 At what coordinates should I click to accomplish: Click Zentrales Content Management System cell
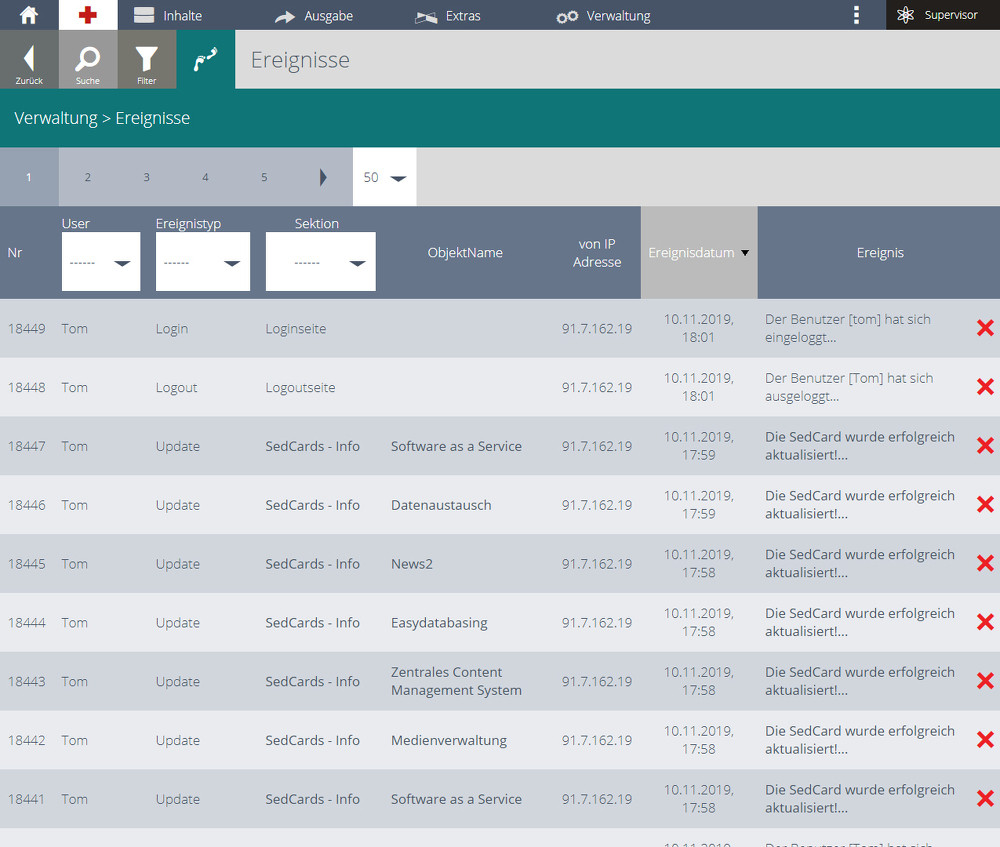click(457, 681)
